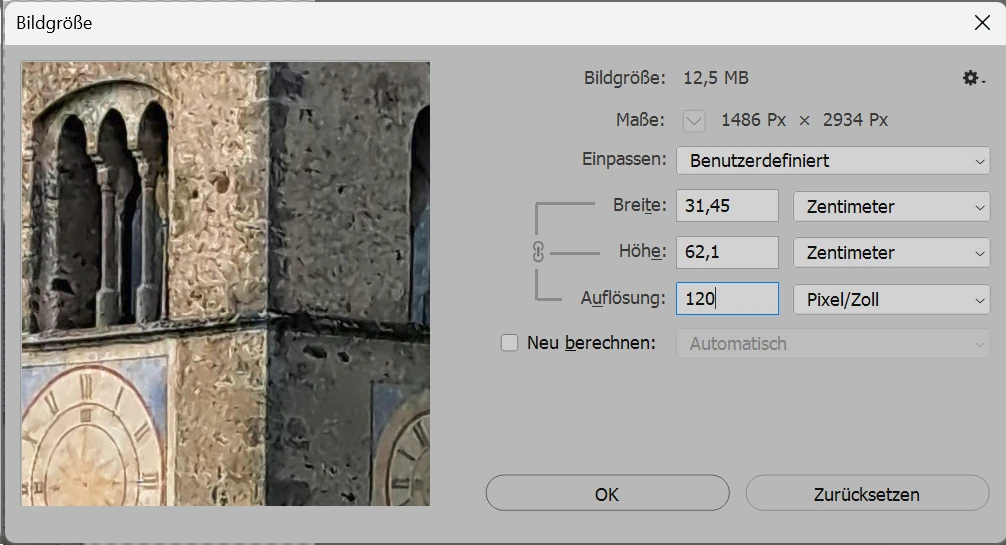The image size is (1006, 545).
Task: Click the 12,5 MB image size value
Action: coord(715,78)
